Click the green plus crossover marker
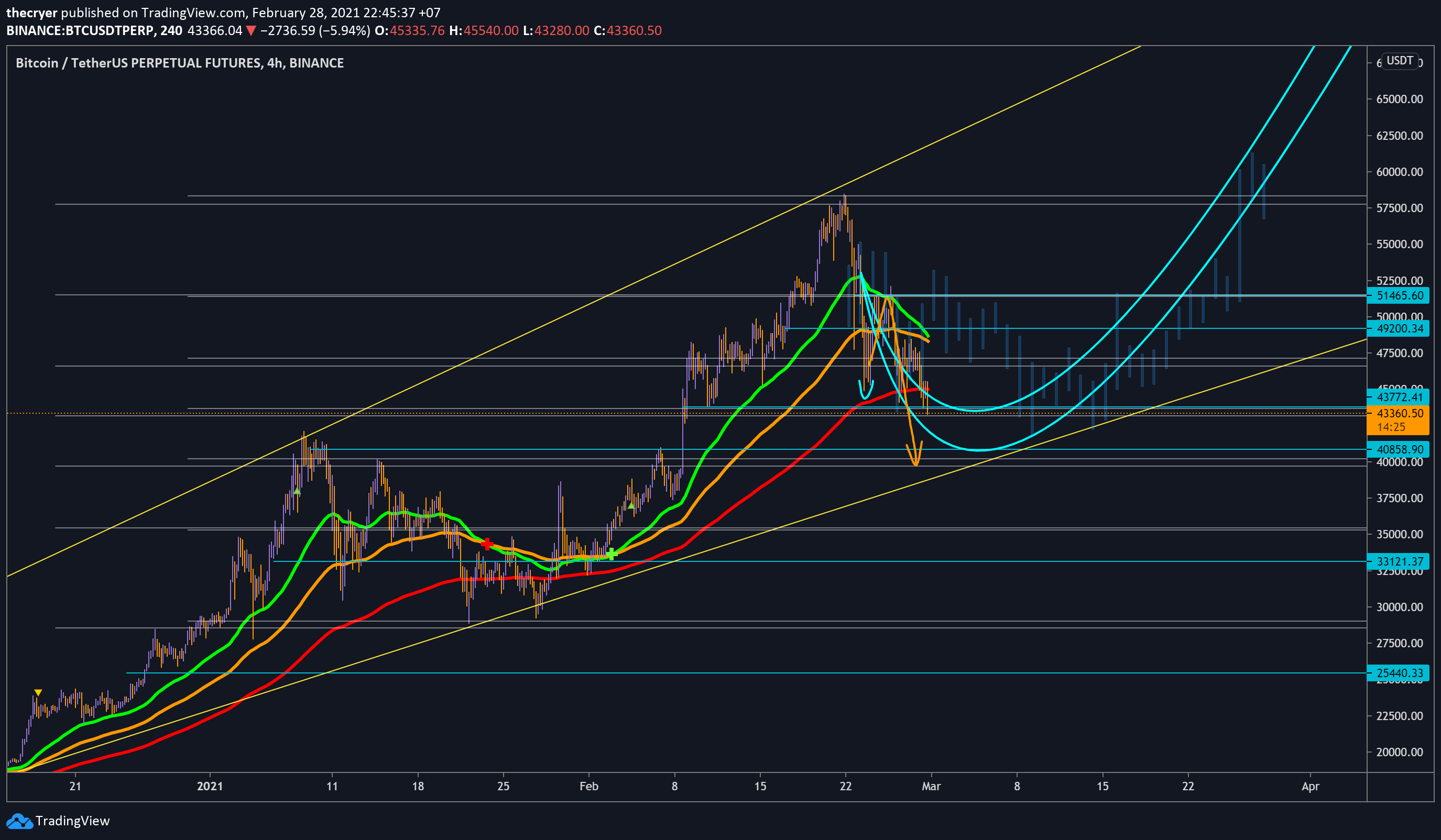This screenshot has width=1441, height=840. point(612,554)
